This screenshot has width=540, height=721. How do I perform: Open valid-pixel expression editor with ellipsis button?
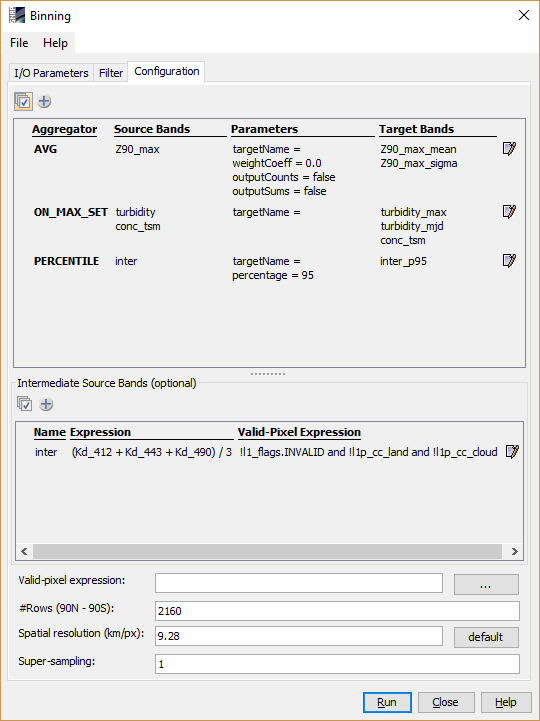[486, 584]
